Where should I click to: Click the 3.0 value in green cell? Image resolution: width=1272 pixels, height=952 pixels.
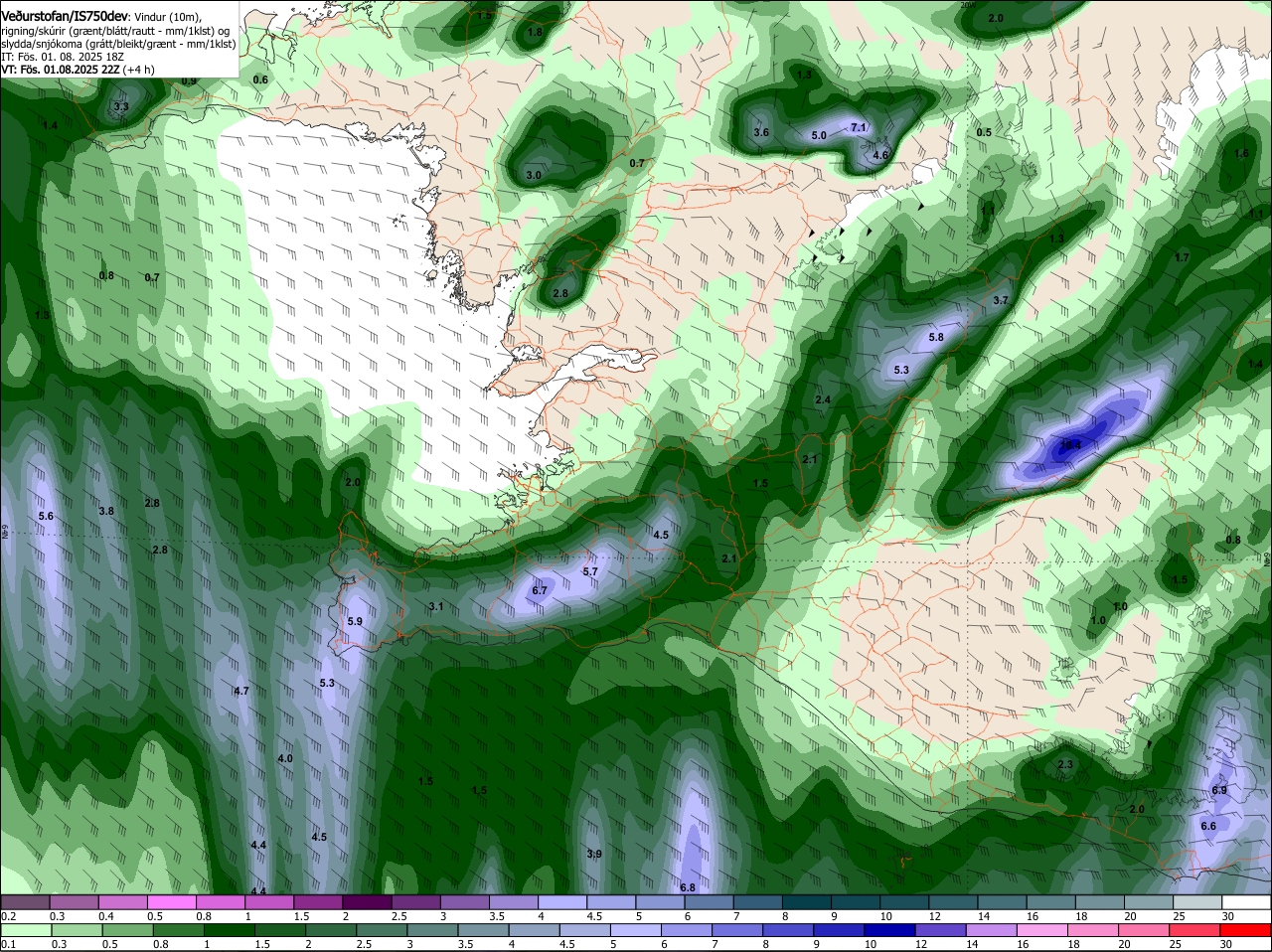tap(534, 175)
